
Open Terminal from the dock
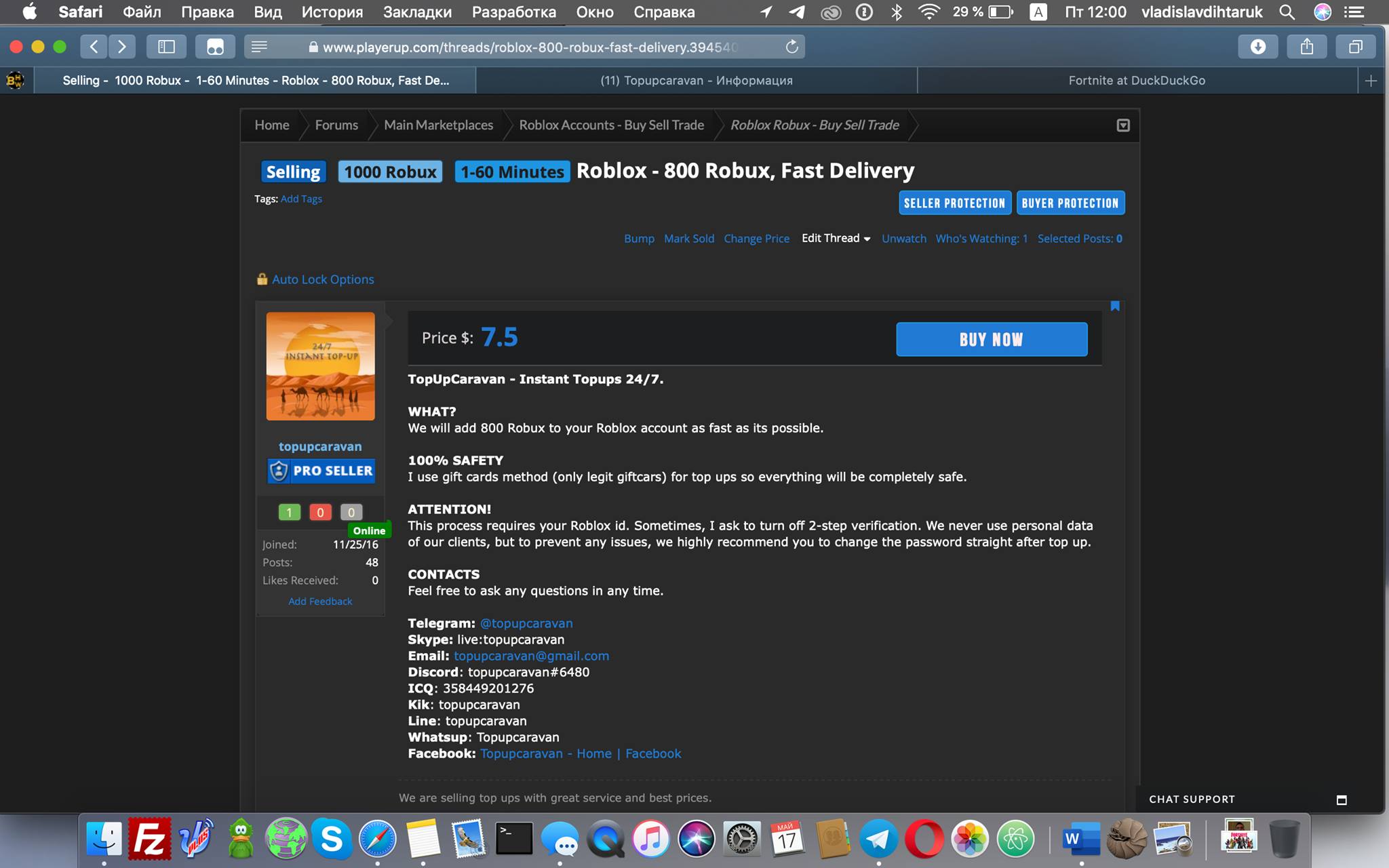pyautogui.click(x=514, y=839)
